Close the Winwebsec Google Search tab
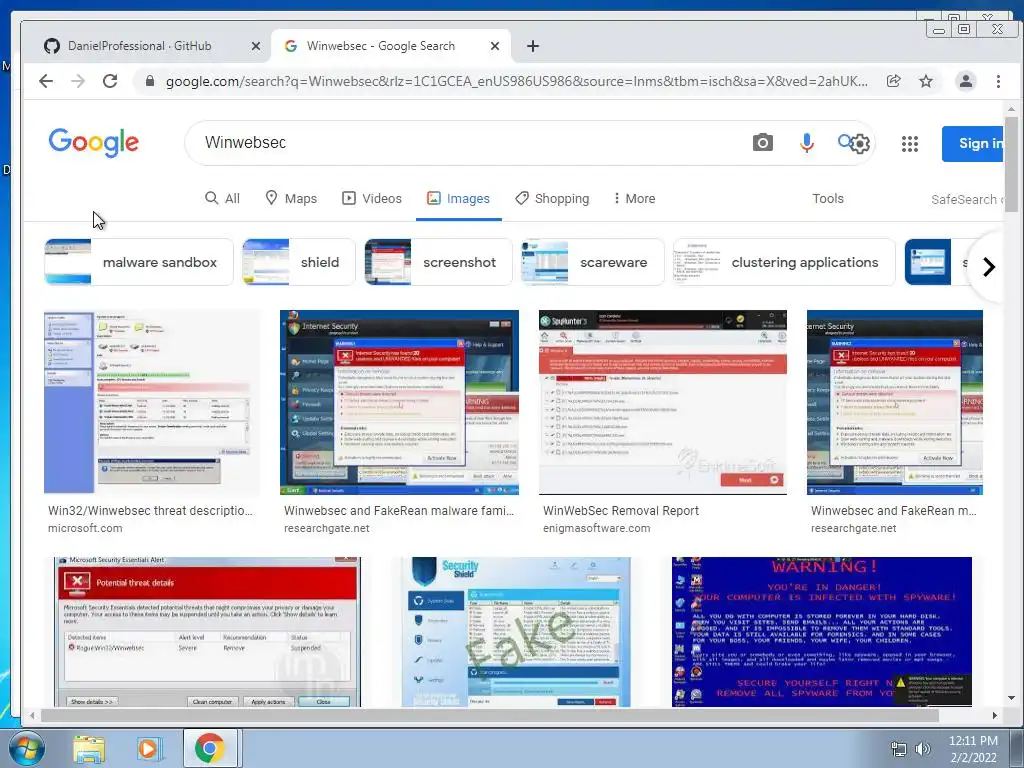The width and height of the screenshot is (1024, 768). point(495,46)
